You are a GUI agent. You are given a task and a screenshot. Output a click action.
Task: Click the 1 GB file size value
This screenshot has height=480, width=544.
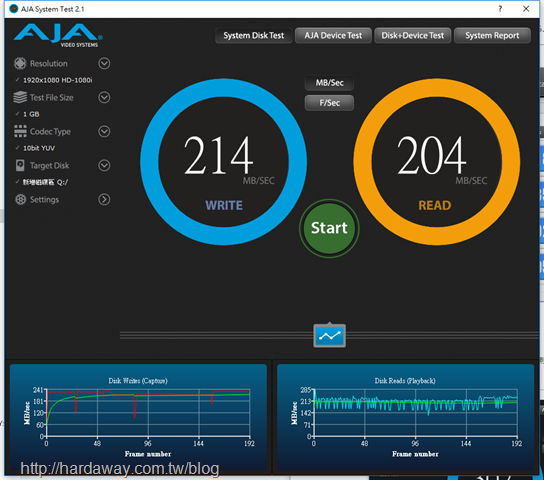click(x=31, y=114)
